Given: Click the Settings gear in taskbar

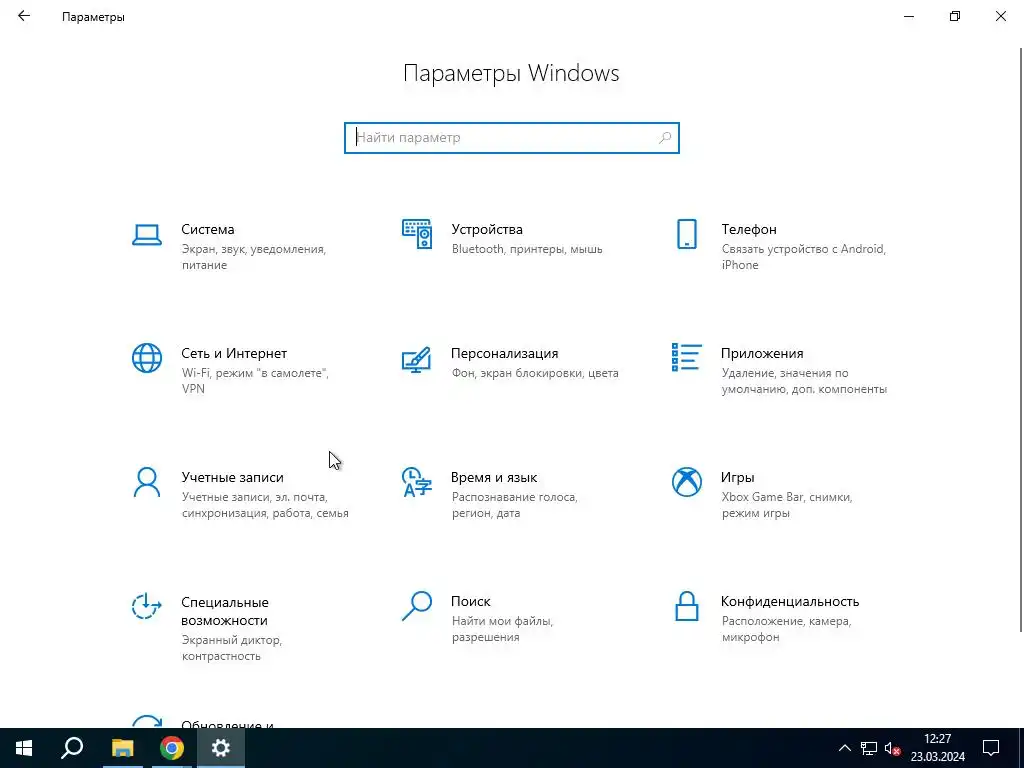Looking at the screenshot, I should (221, 748).
